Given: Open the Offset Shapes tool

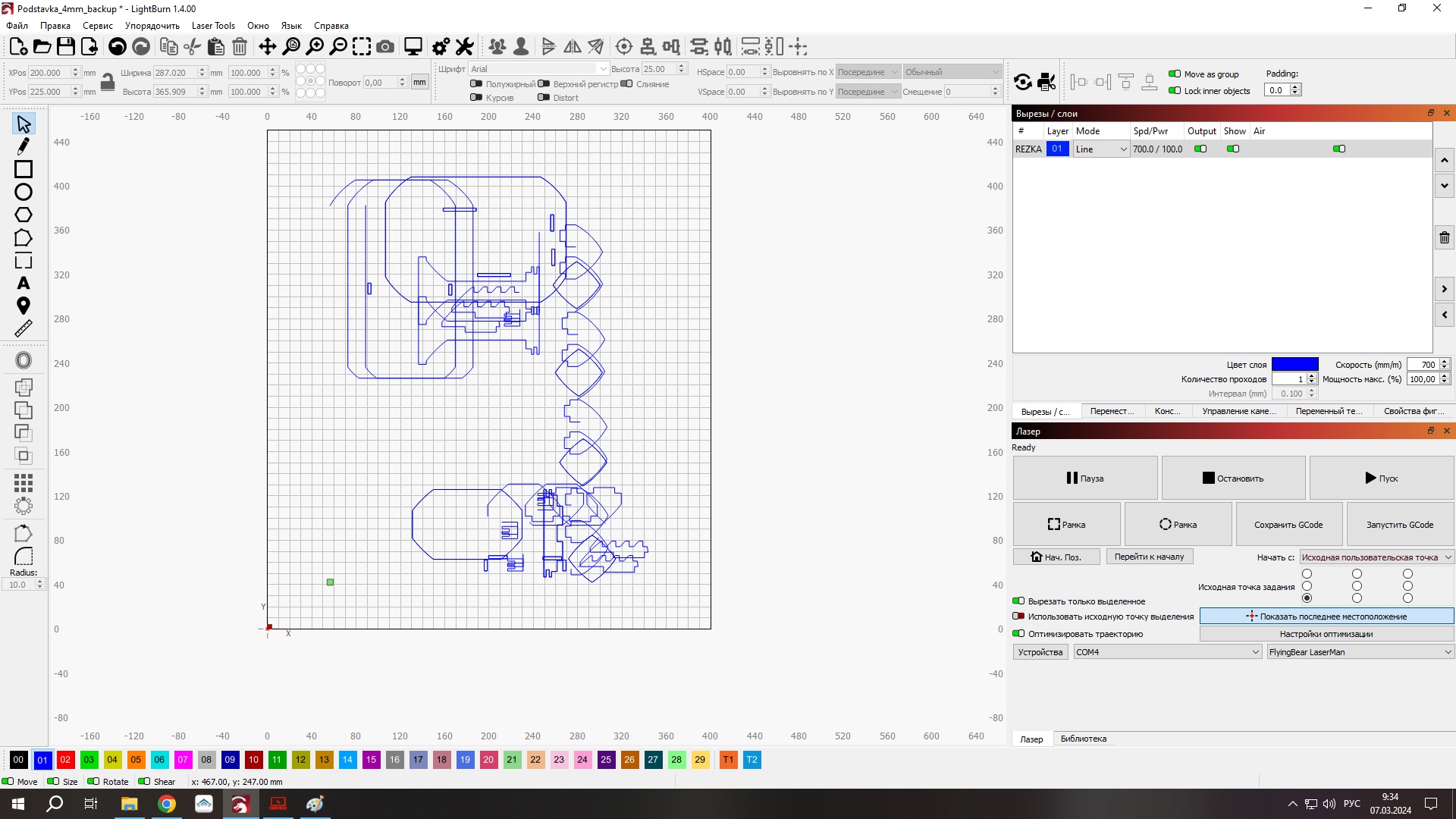Looking at the screenshot, I should pyautogui.click(x=24, y=360).
